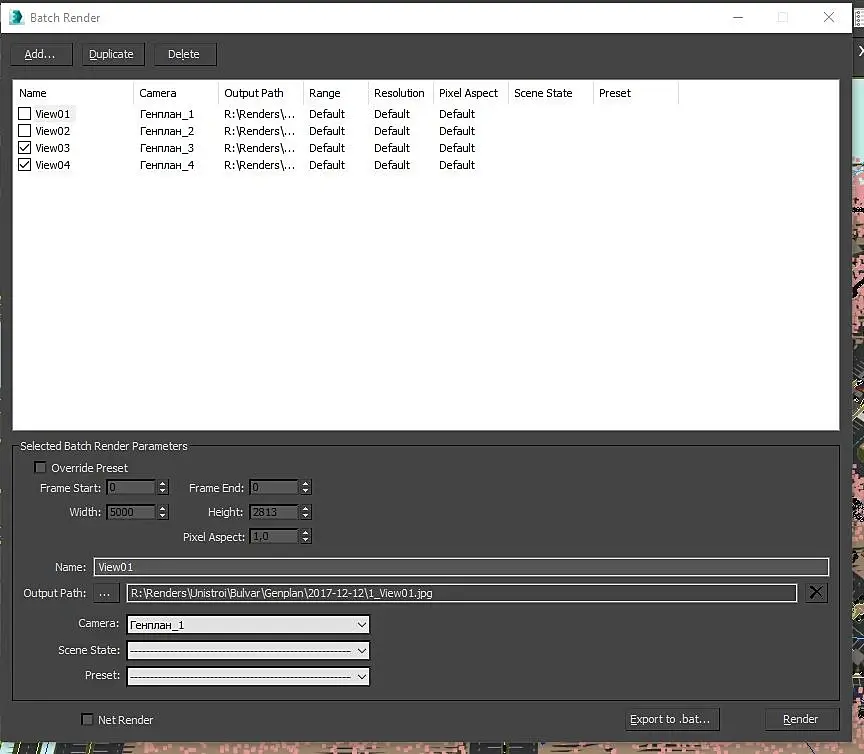Click the Range column header
The height and width of the screenshot is (754, 864).
(x=336, y=93)
